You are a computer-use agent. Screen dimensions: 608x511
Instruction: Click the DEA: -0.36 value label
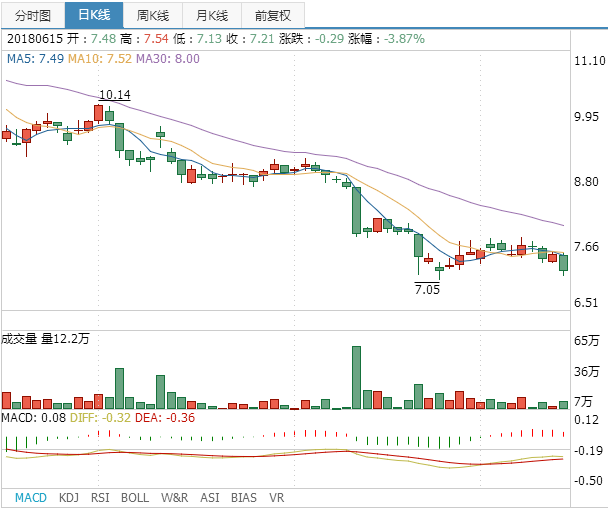[x=165, y=418]
